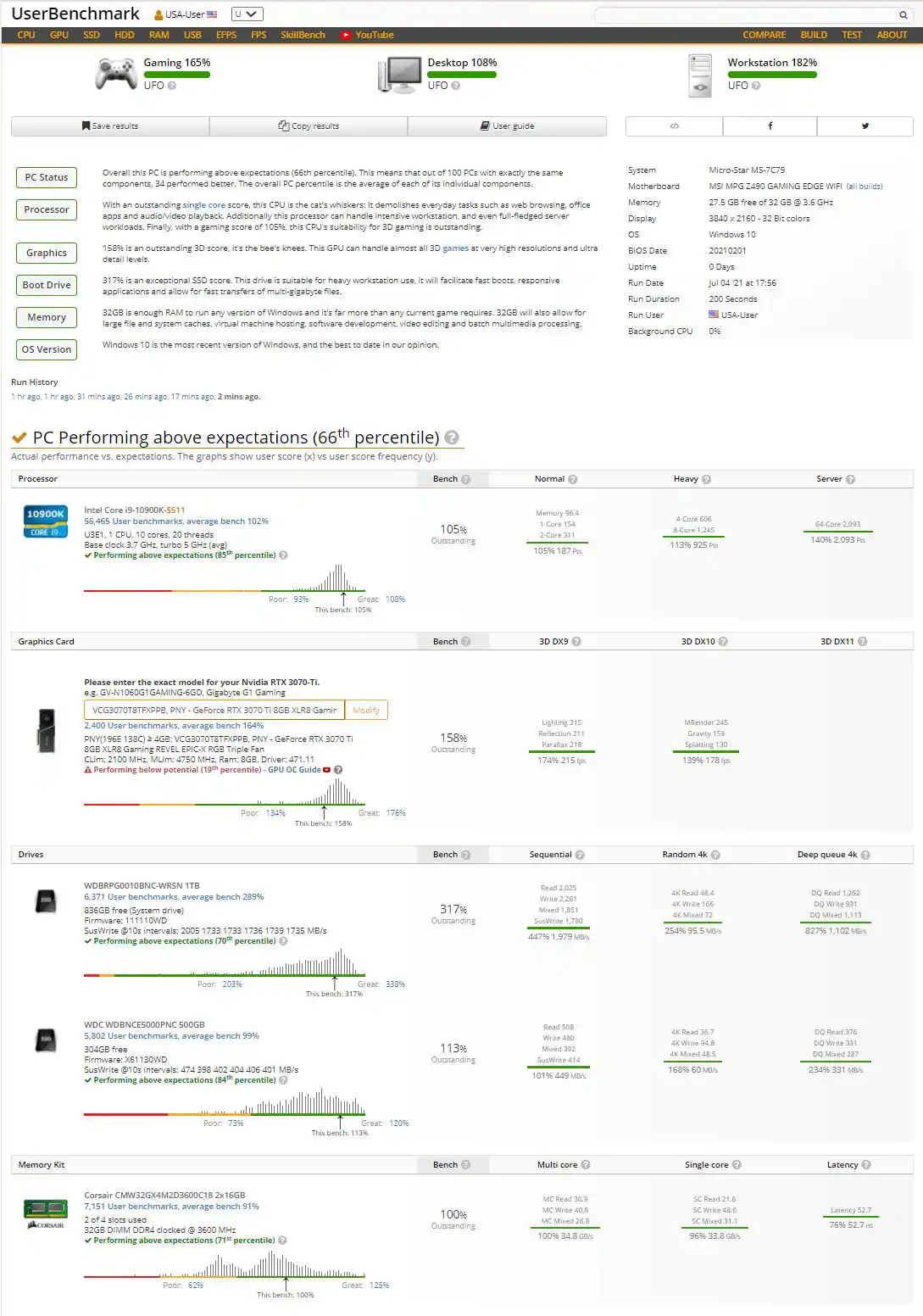Share results via the Facebook icon
923x1316 pixels.
tap(770, 125)
